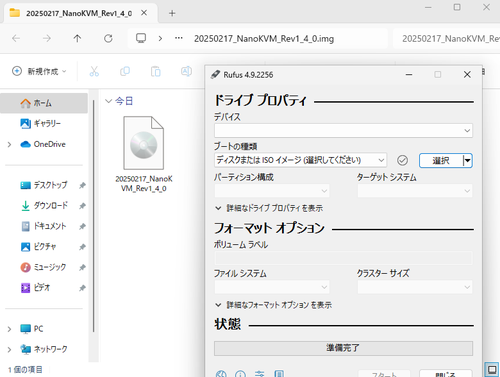This screenshot has width=500, height=377.
Task: Select PC in the sidebar
Action: tap(44, 329)
